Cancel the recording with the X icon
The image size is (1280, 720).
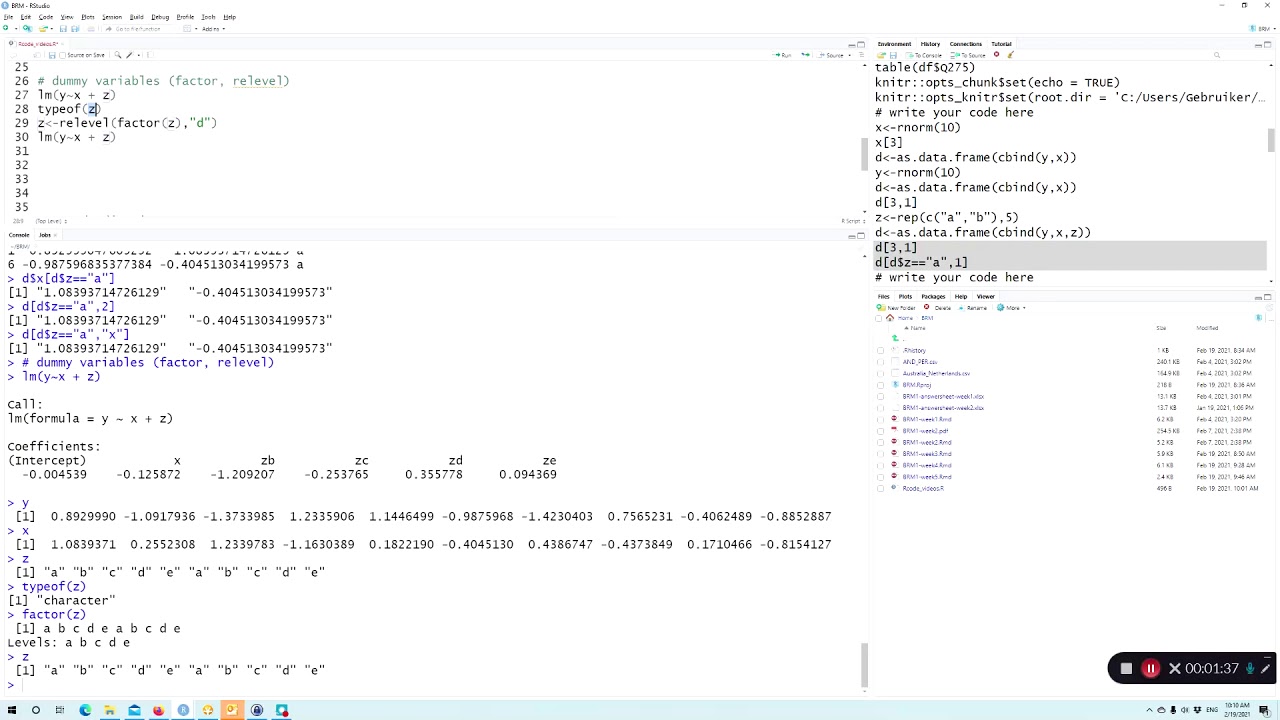click(1175, 669)
